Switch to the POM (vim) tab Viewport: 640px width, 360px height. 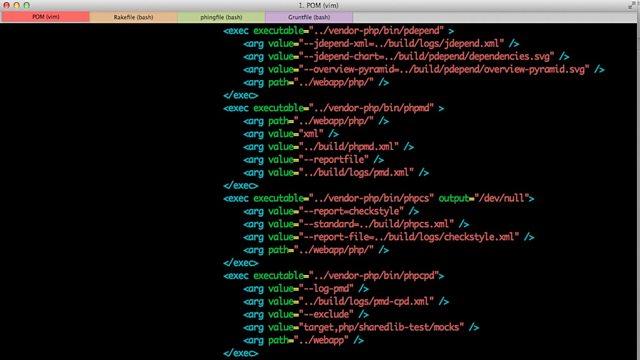click(x=45, y=17)
